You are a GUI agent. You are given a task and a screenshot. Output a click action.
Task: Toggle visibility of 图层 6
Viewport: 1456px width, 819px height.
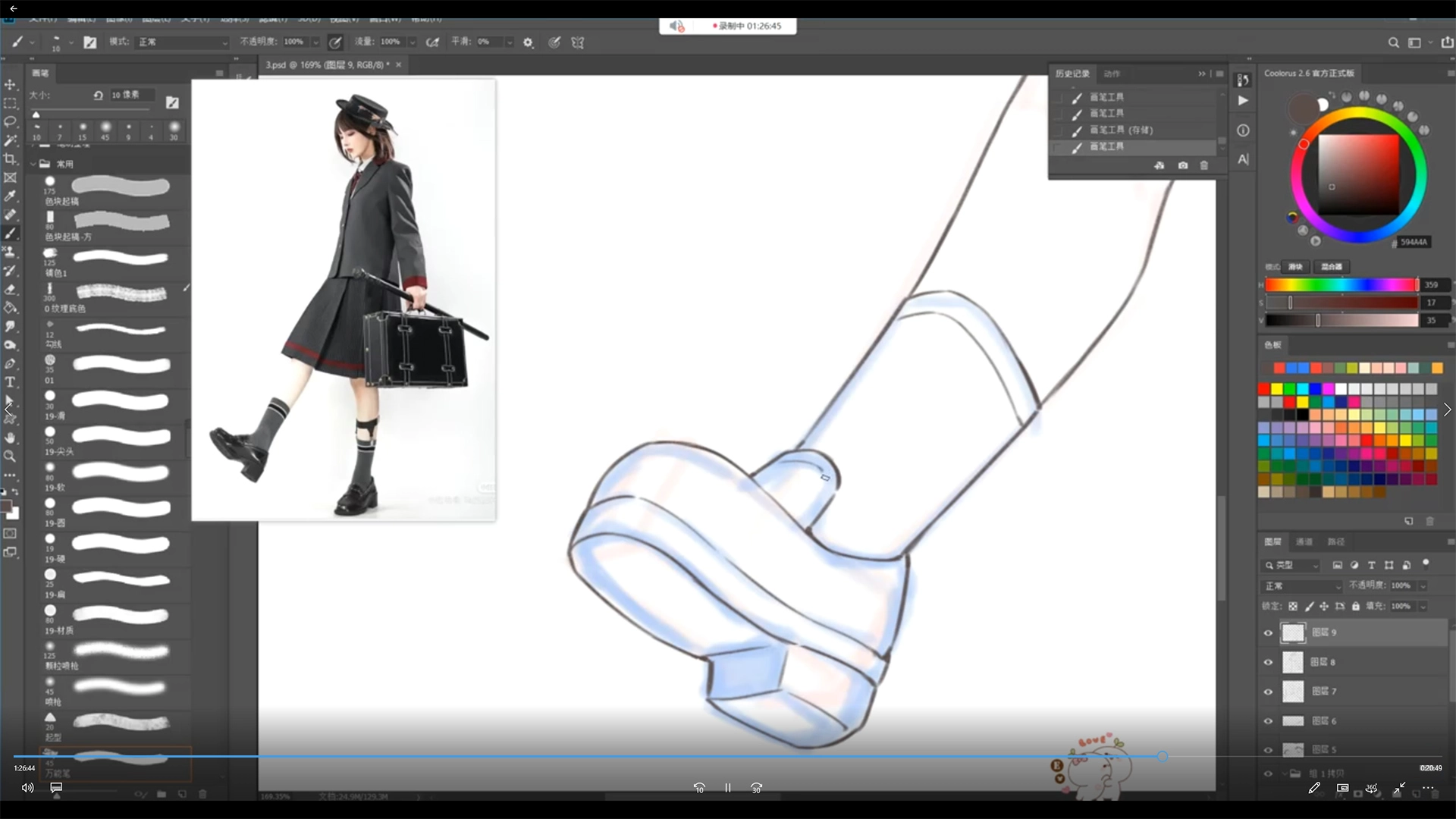pos(1268,721)
